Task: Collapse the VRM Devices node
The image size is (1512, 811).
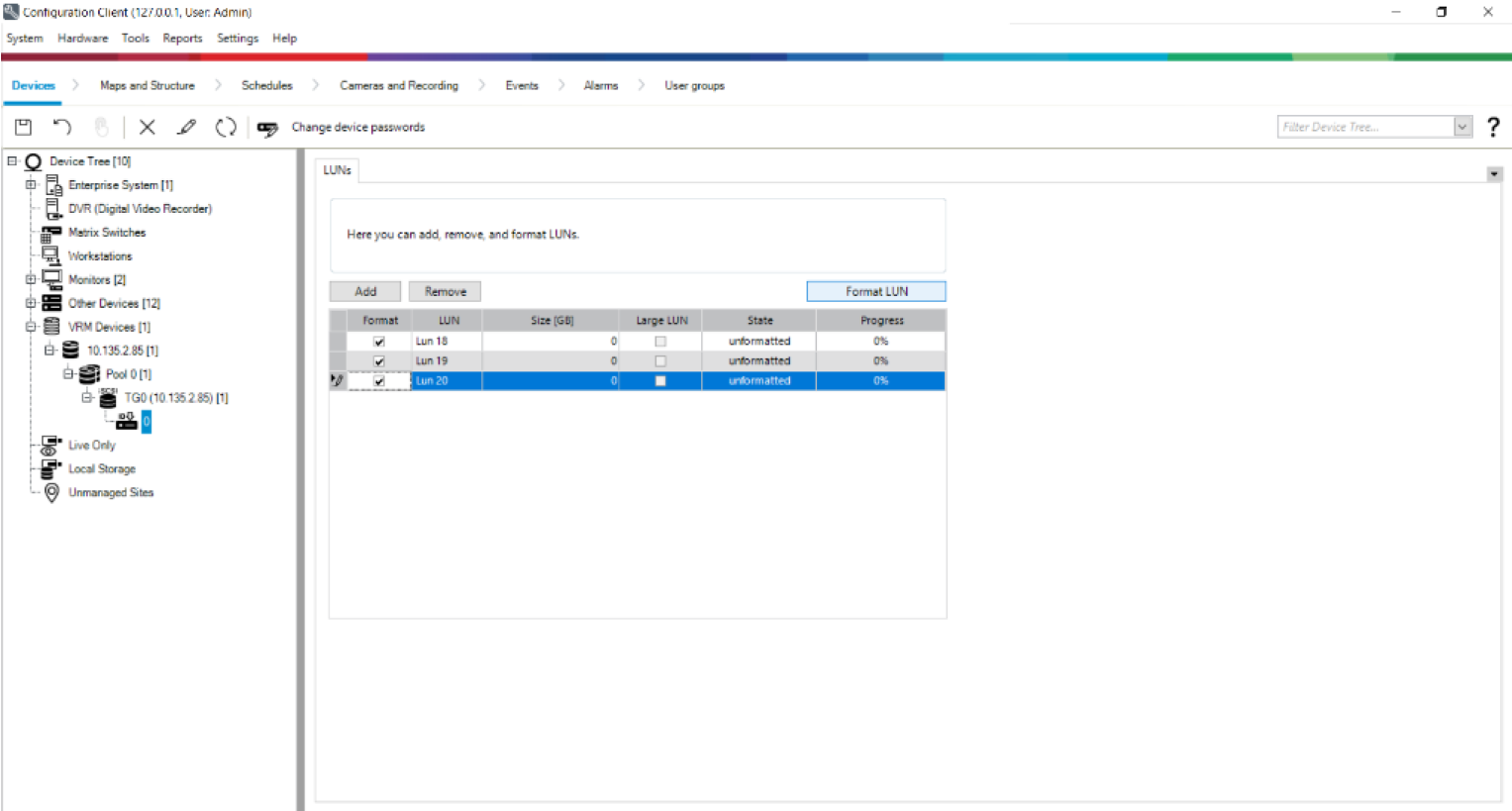Action: click(x=31, y=327)
